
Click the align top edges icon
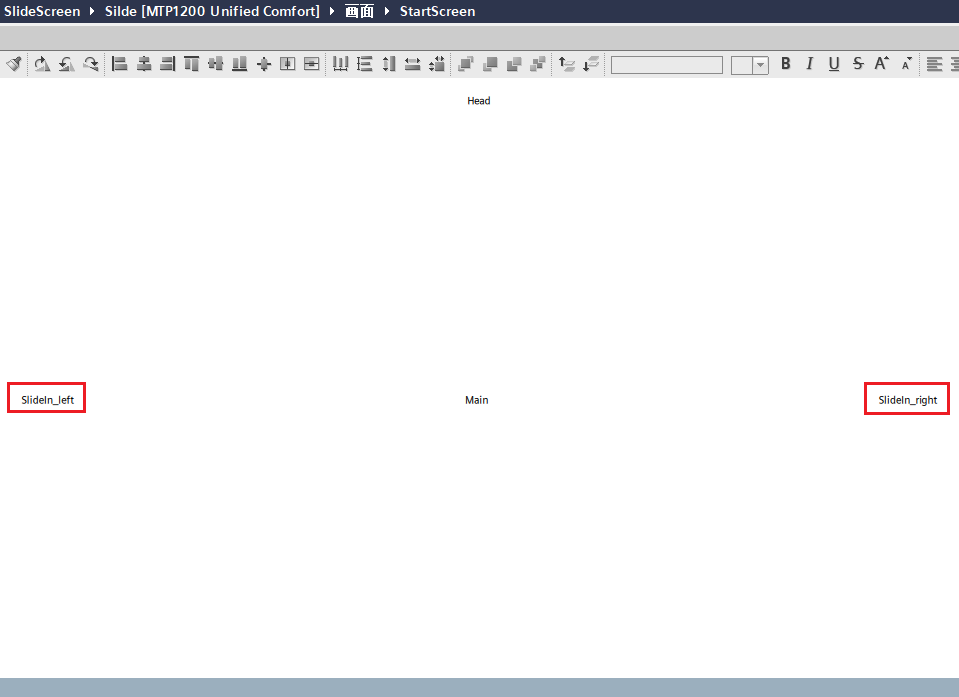pos(192,64)
